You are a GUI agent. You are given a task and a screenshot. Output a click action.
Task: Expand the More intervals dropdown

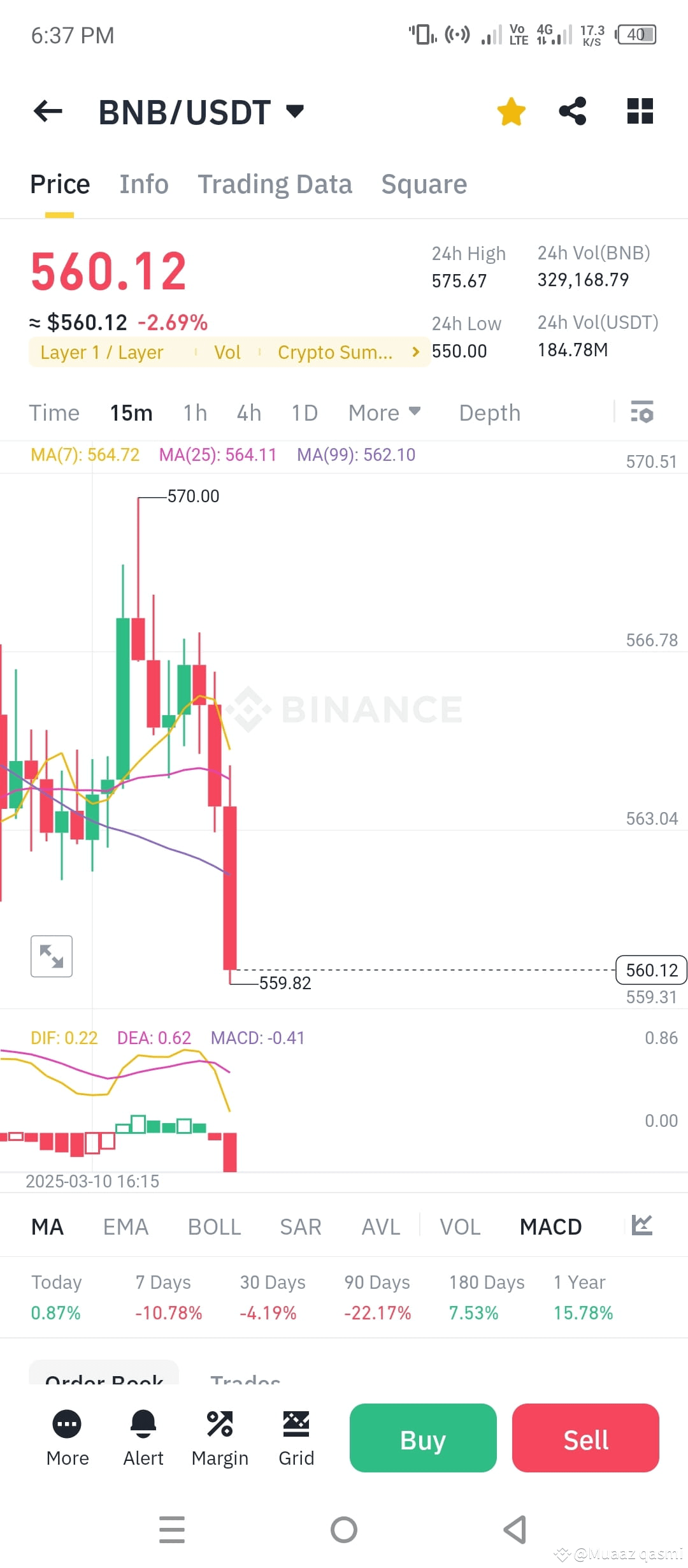click(x=384, y=413)
